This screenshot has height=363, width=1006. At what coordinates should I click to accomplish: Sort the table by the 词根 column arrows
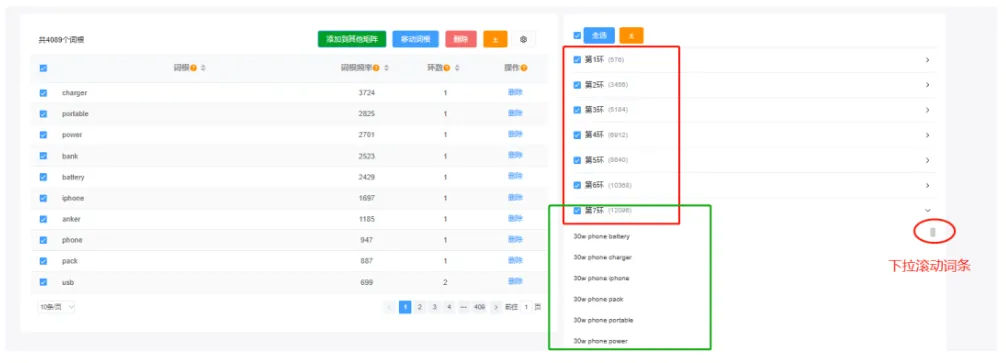coord(203,67)
